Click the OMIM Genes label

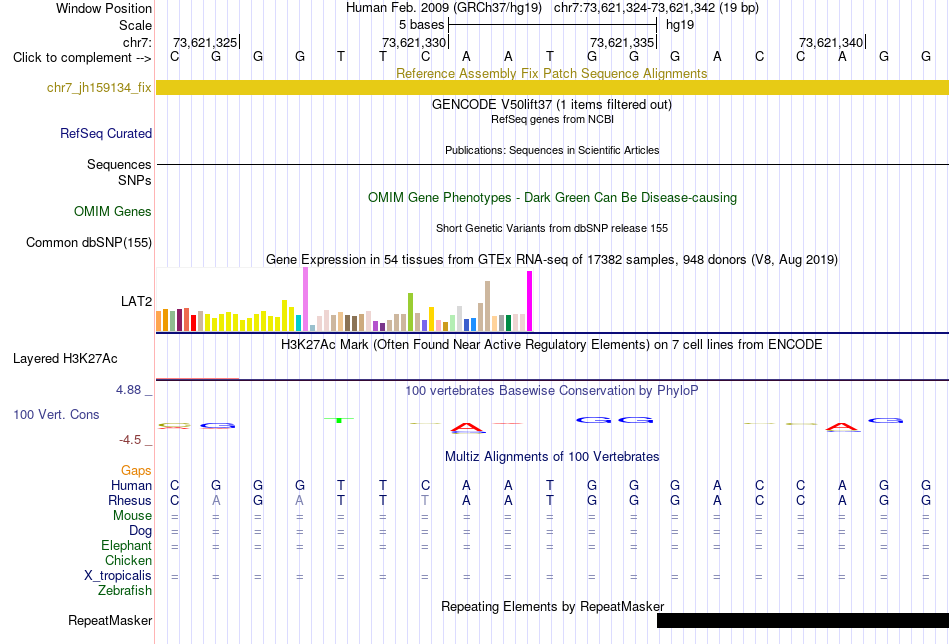[113, 211]
